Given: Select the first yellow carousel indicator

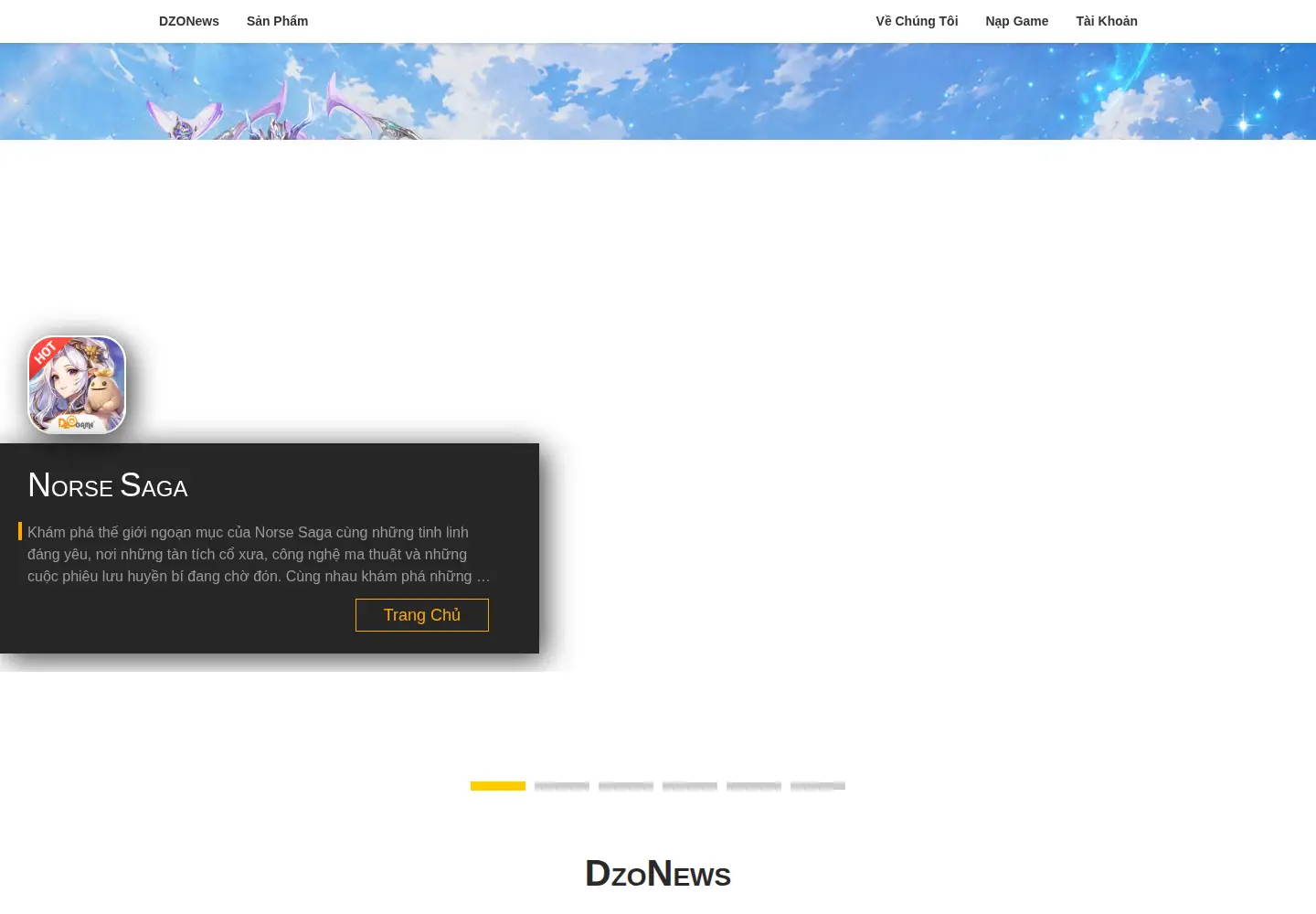Looking at the screenshot, I should (498, 786).
